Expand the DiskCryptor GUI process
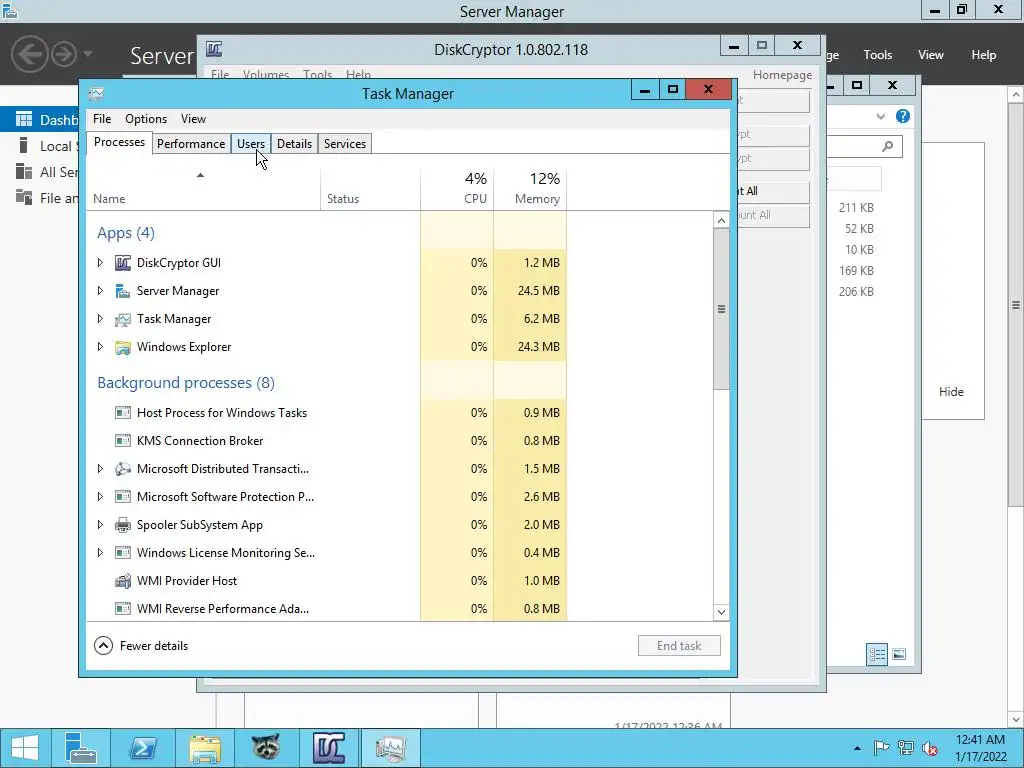This screenshot has height=768, width=1024. 100,263
